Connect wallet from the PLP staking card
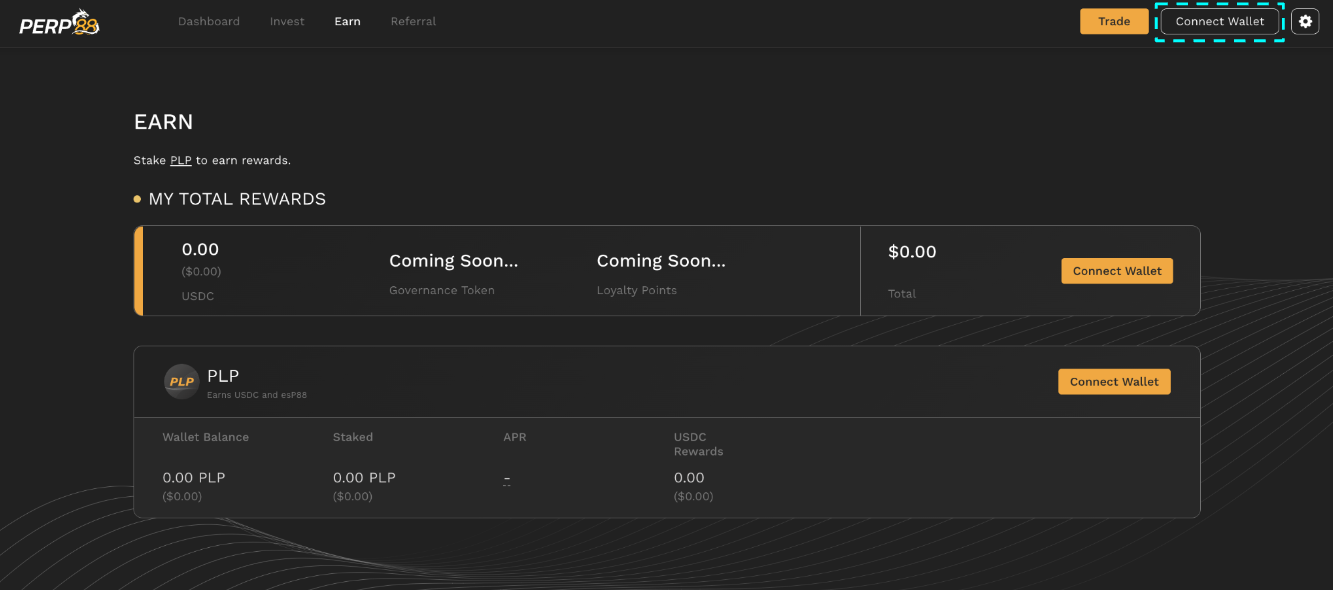The width and height of the screenshot is (1333, 590). pyautogui.click(x=1114, y=382)
